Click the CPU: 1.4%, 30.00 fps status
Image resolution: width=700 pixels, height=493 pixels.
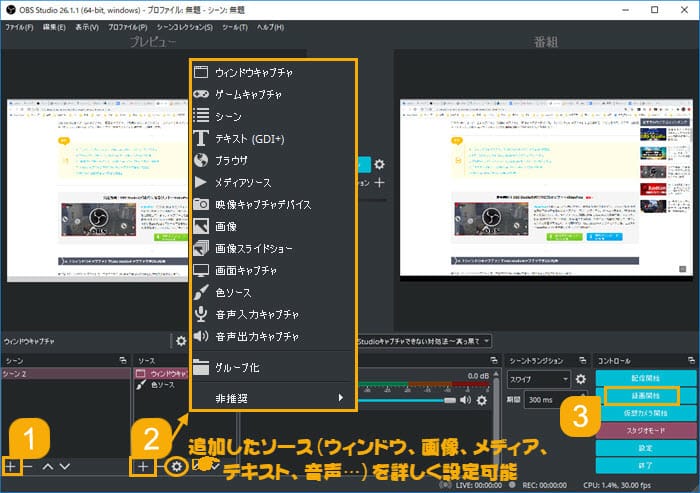click(617, 485)
